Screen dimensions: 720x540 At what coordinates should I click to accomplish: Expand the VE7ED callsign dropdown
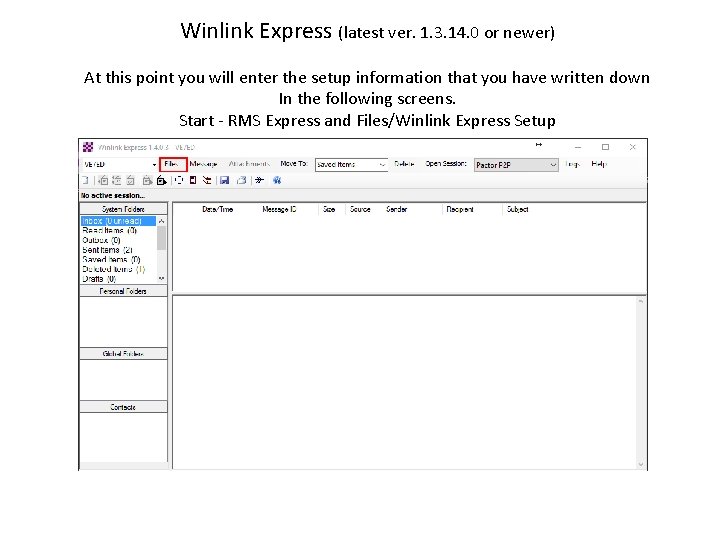click(154, 164)
